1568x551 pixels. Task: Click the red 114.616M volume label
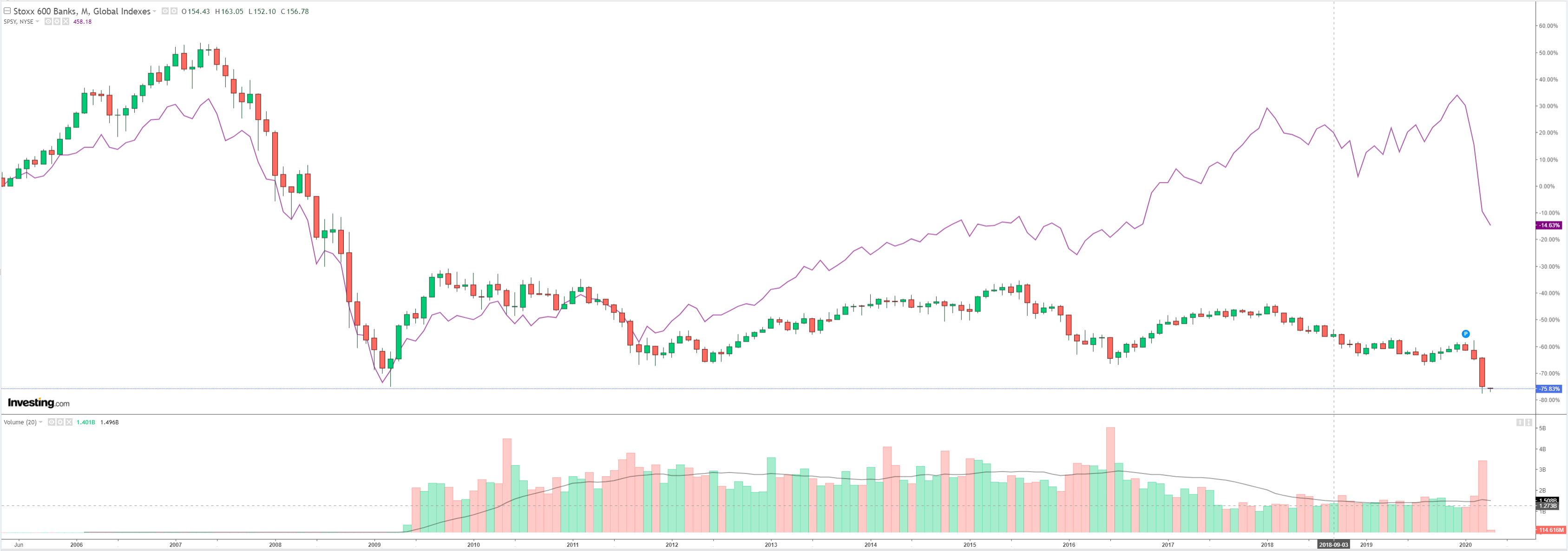[x=1550, y=530]
